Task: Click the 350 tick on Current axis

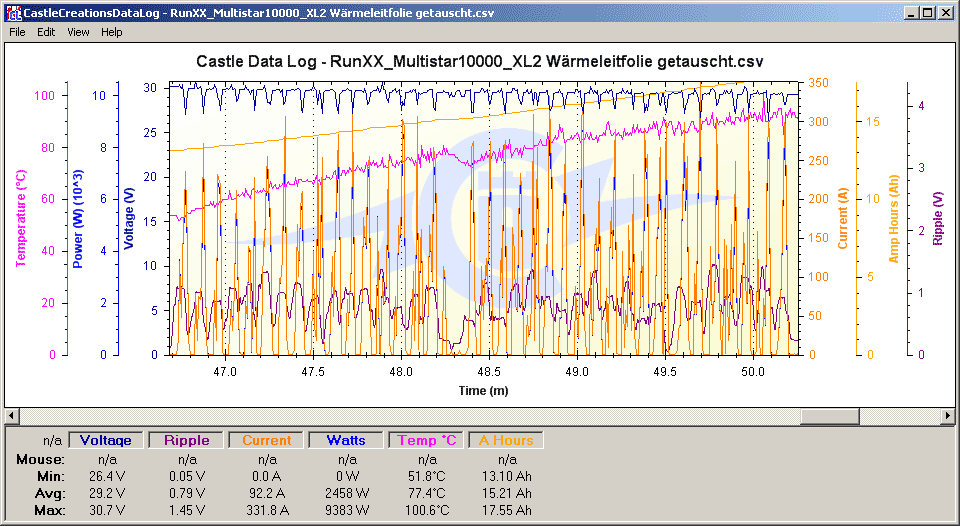Action: (819, 83)
